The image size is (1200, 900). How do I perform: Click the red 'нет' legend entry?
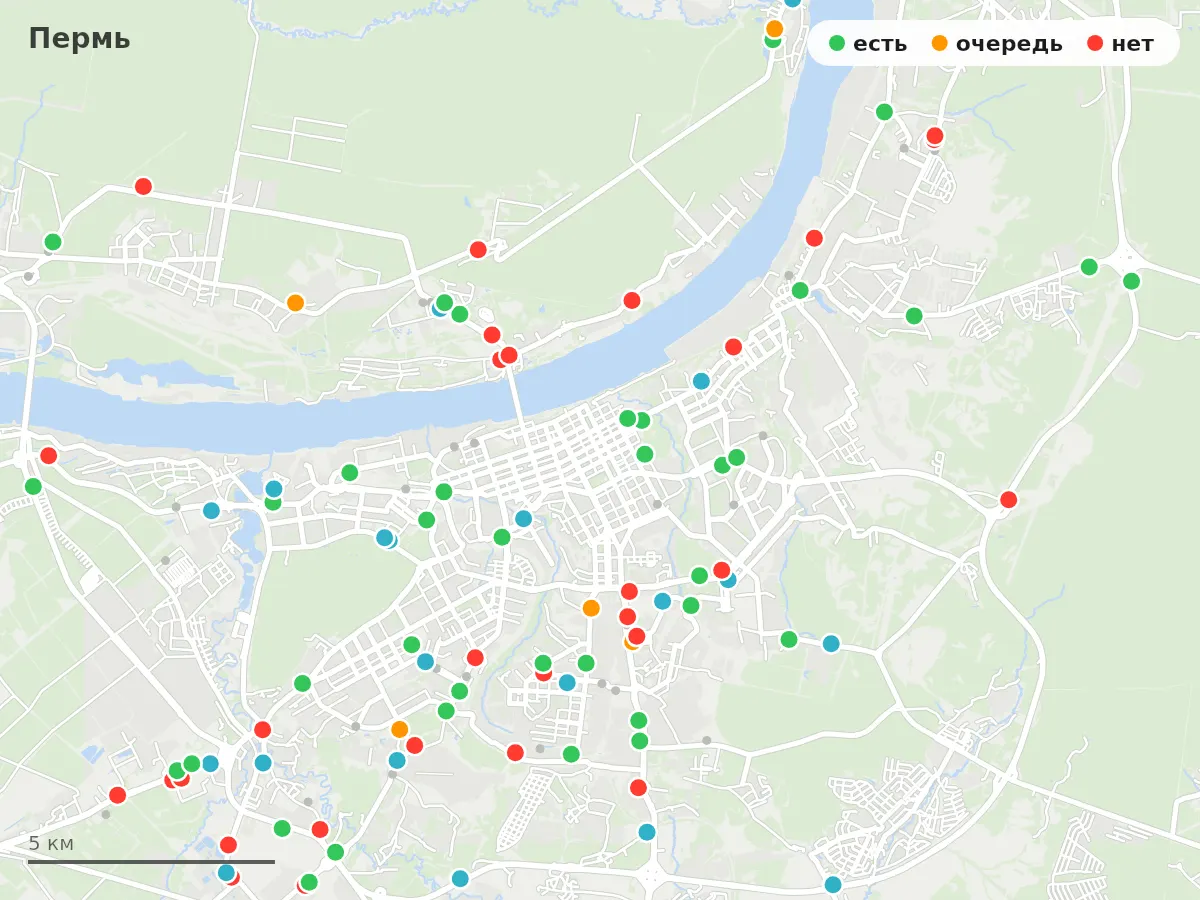(x=1120, y=43)
